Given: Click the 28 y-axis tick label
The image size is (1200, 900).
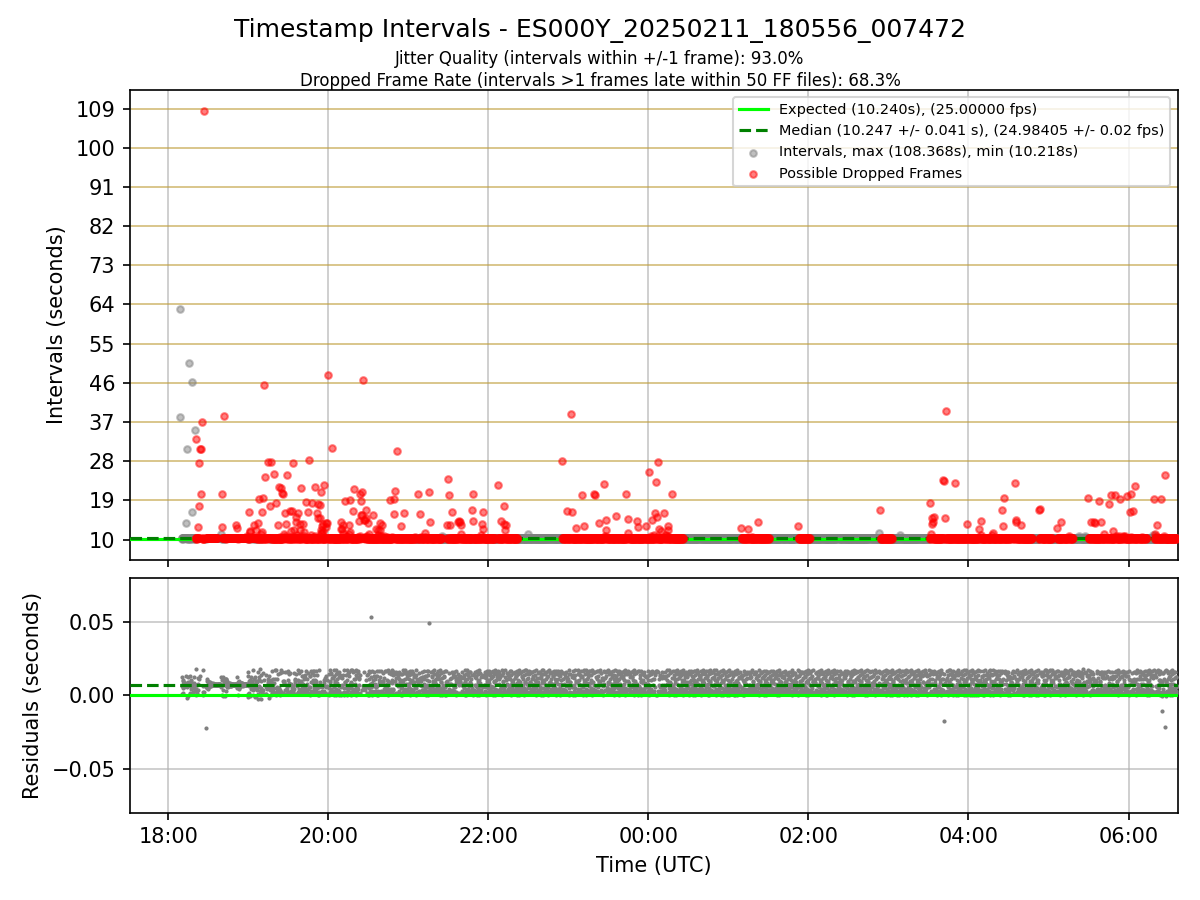Looking at the screenshot, I should (x=104, y=461).
